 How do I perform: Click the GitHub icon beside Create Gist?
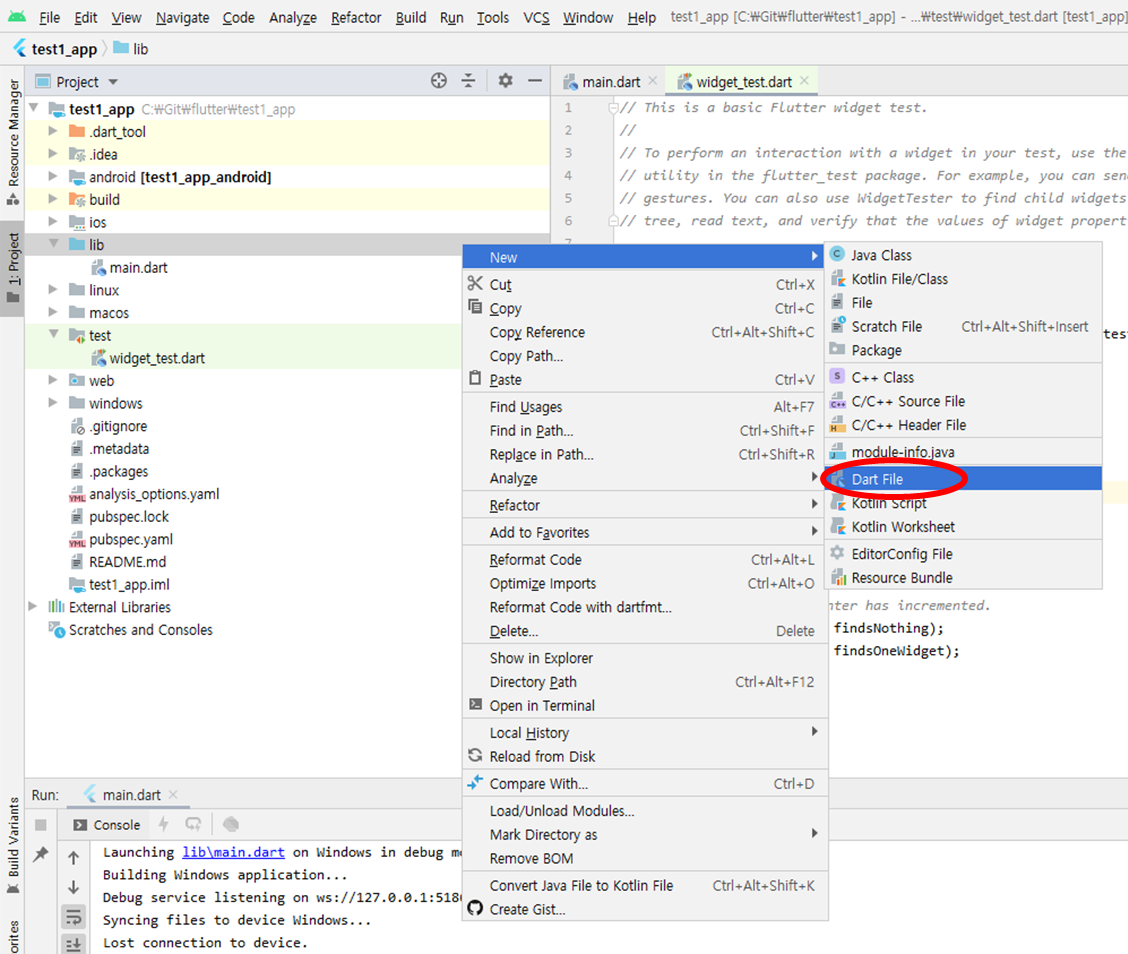tap(475, 909)
